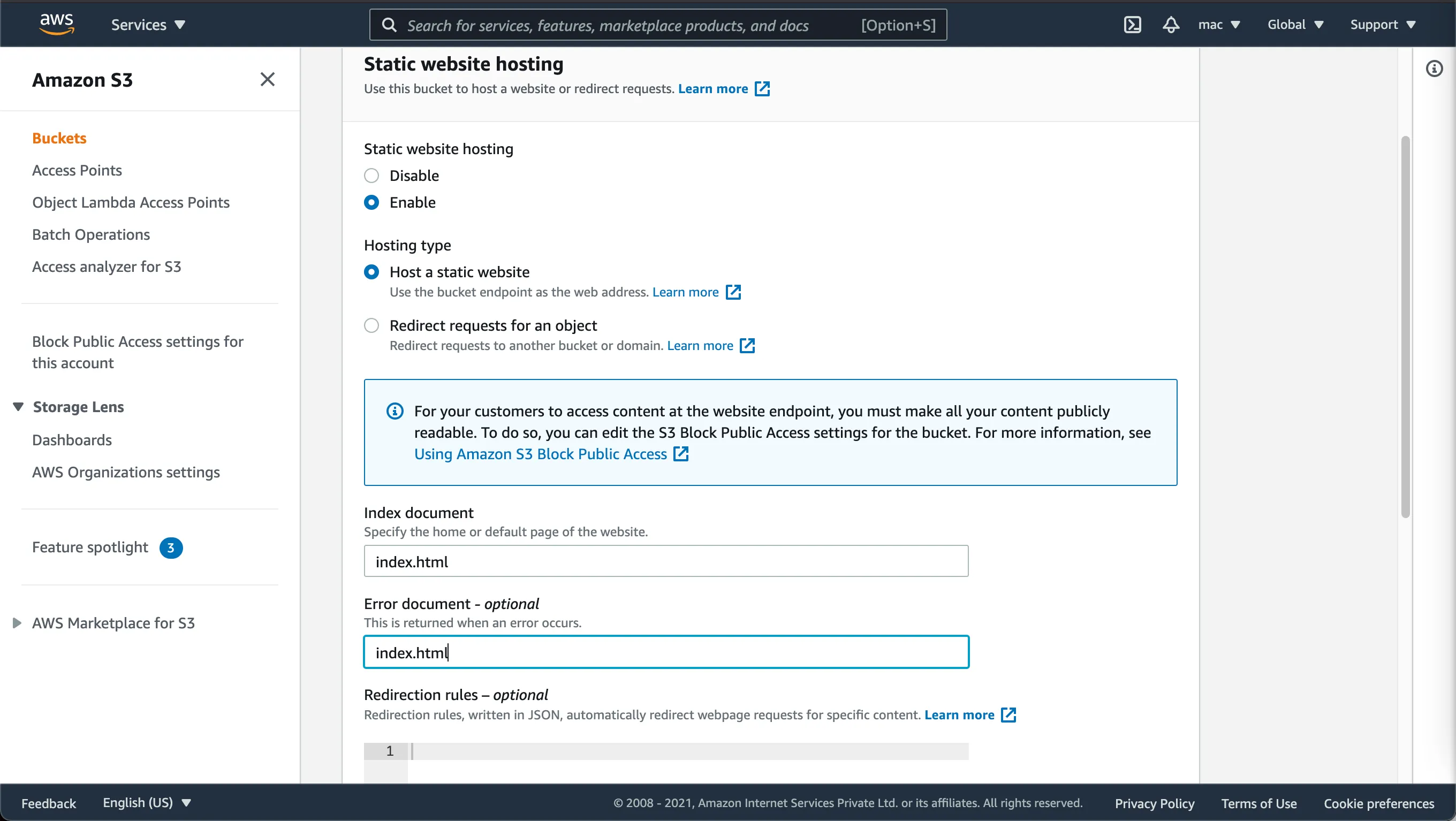
Task: Click the Error document input field
Action: [666, 652]
